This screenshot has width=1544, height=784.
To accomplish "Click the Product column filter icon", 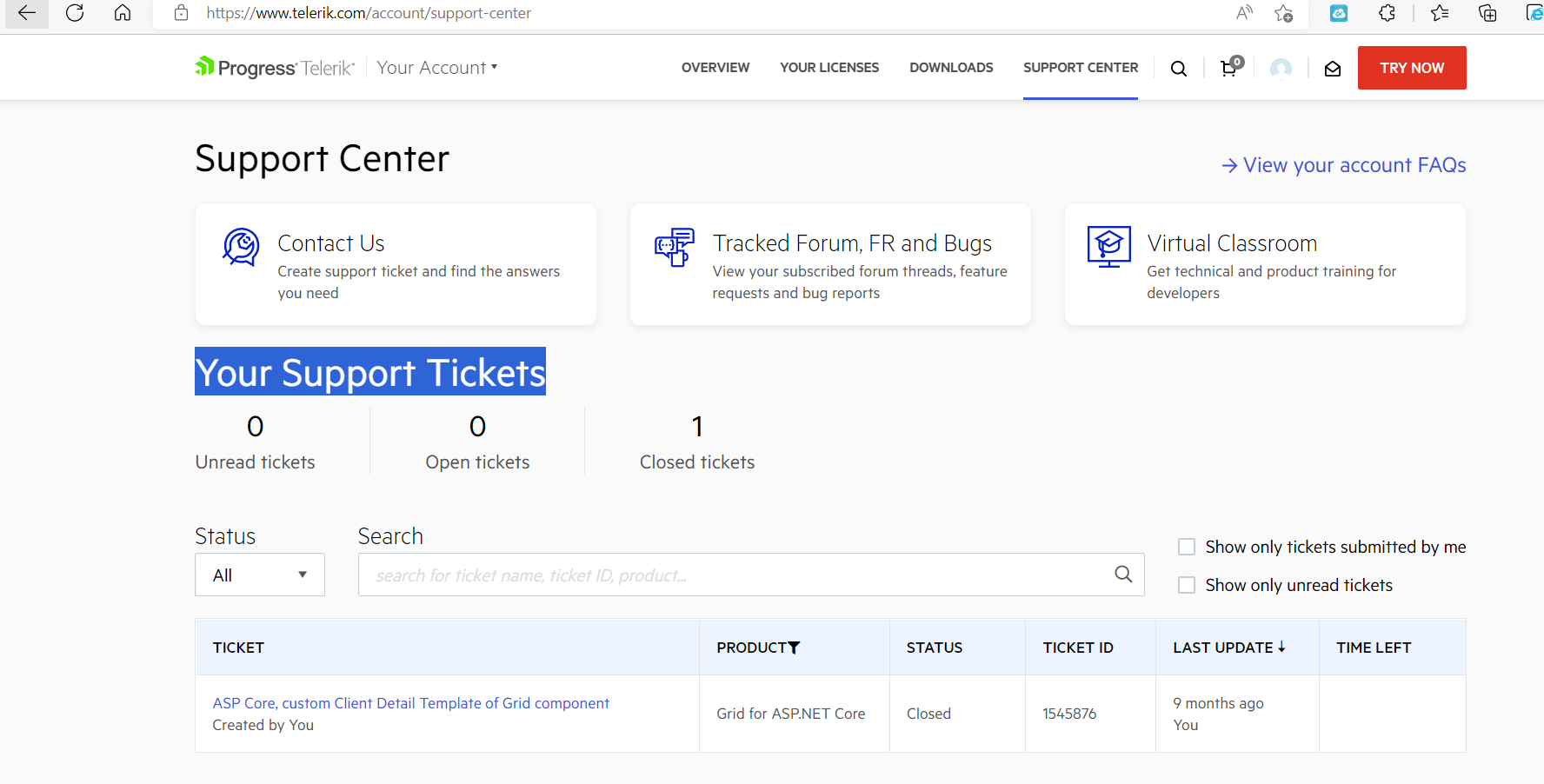I will 794,648.
